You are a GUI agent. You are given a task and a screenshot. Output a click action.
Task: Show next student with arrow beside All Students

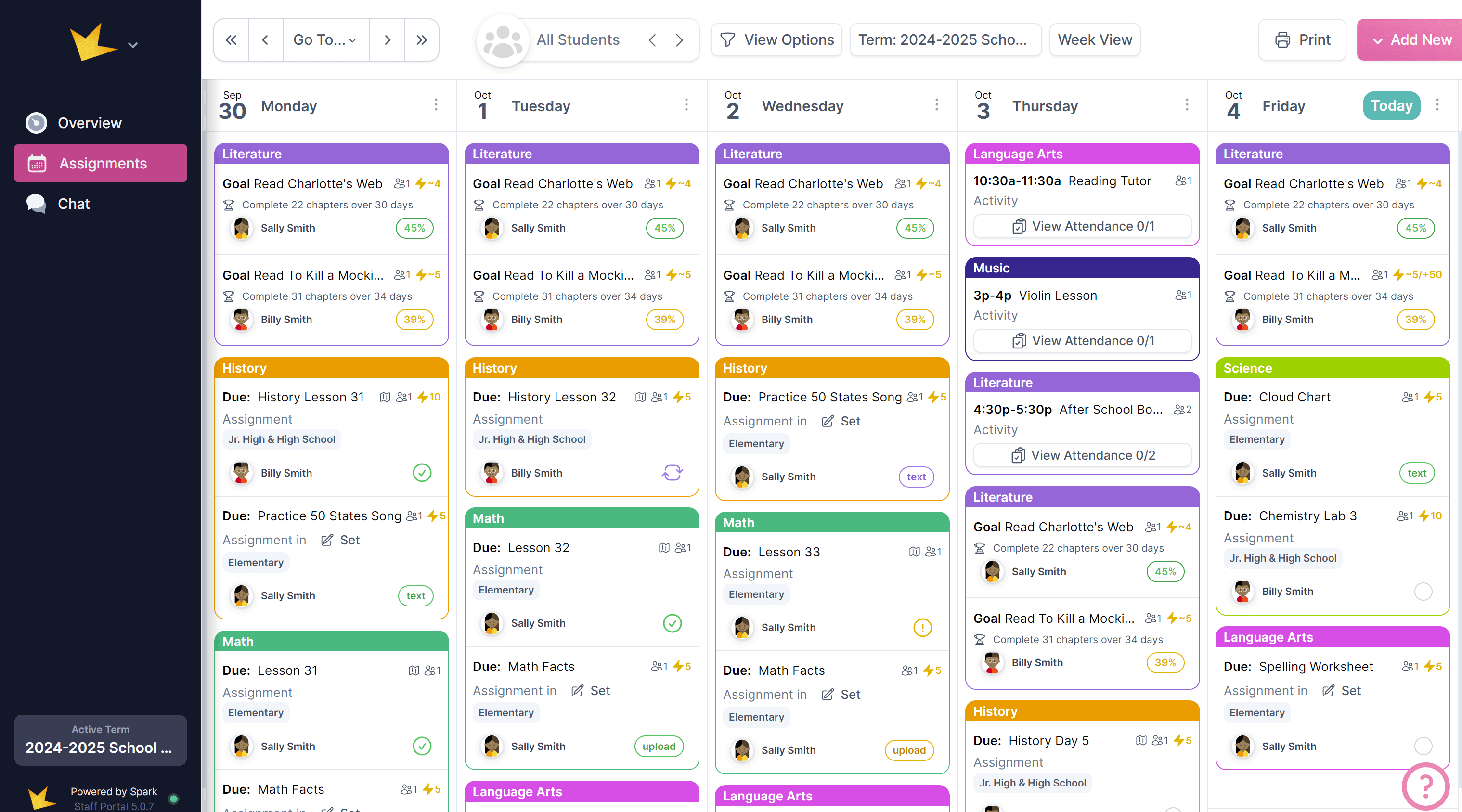coord(679,40)
